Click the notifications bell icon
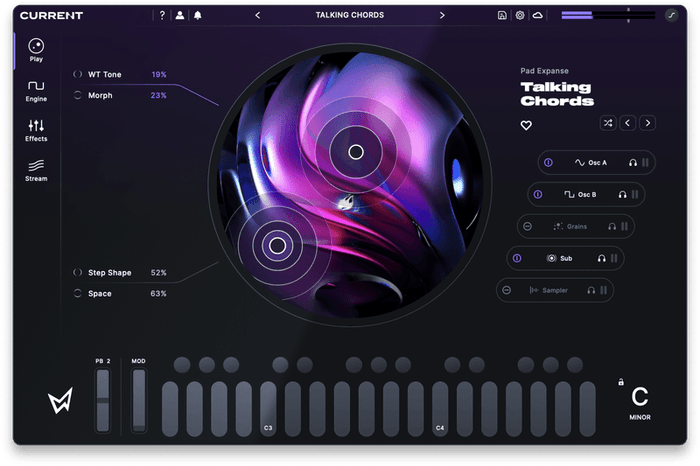 click(197, 15)
